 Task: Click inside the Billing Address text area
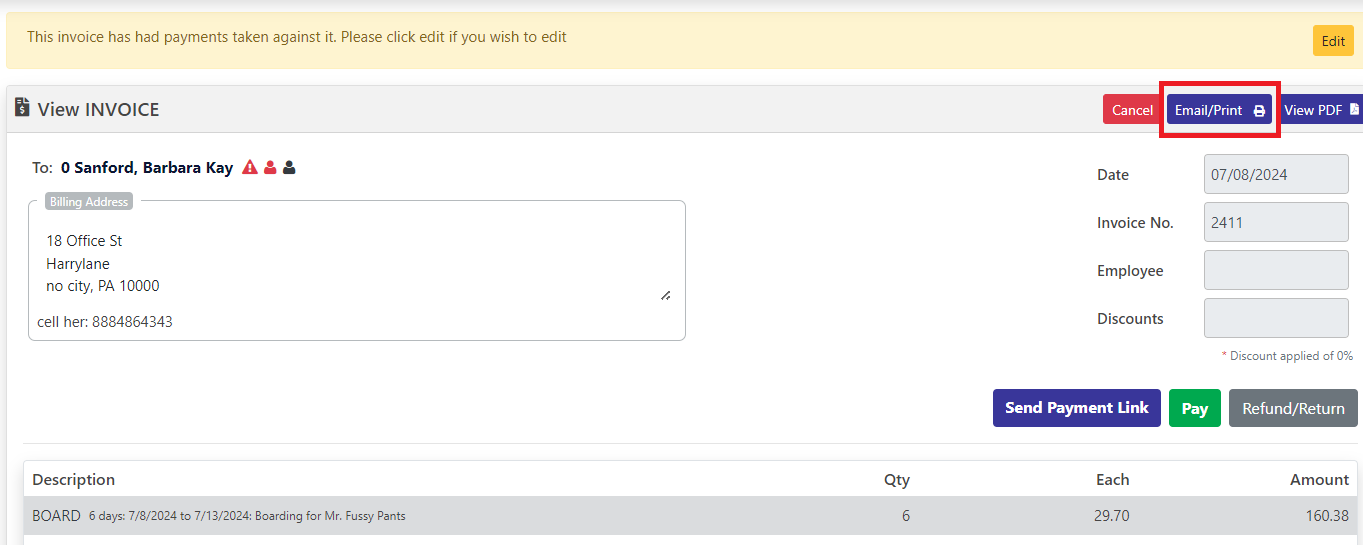(356, 262)
